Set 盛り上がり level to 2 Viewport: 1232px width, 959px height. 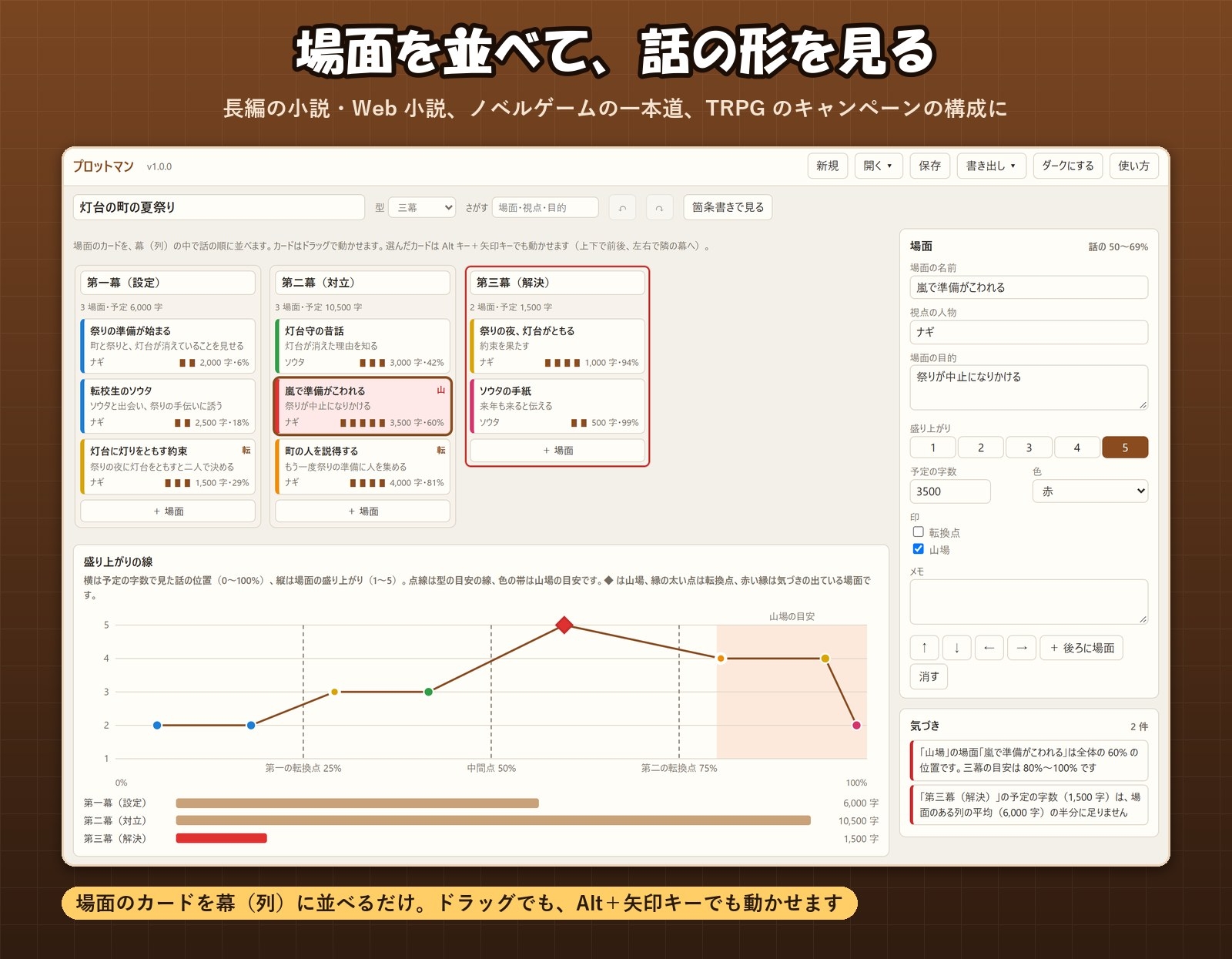(981, 448)
